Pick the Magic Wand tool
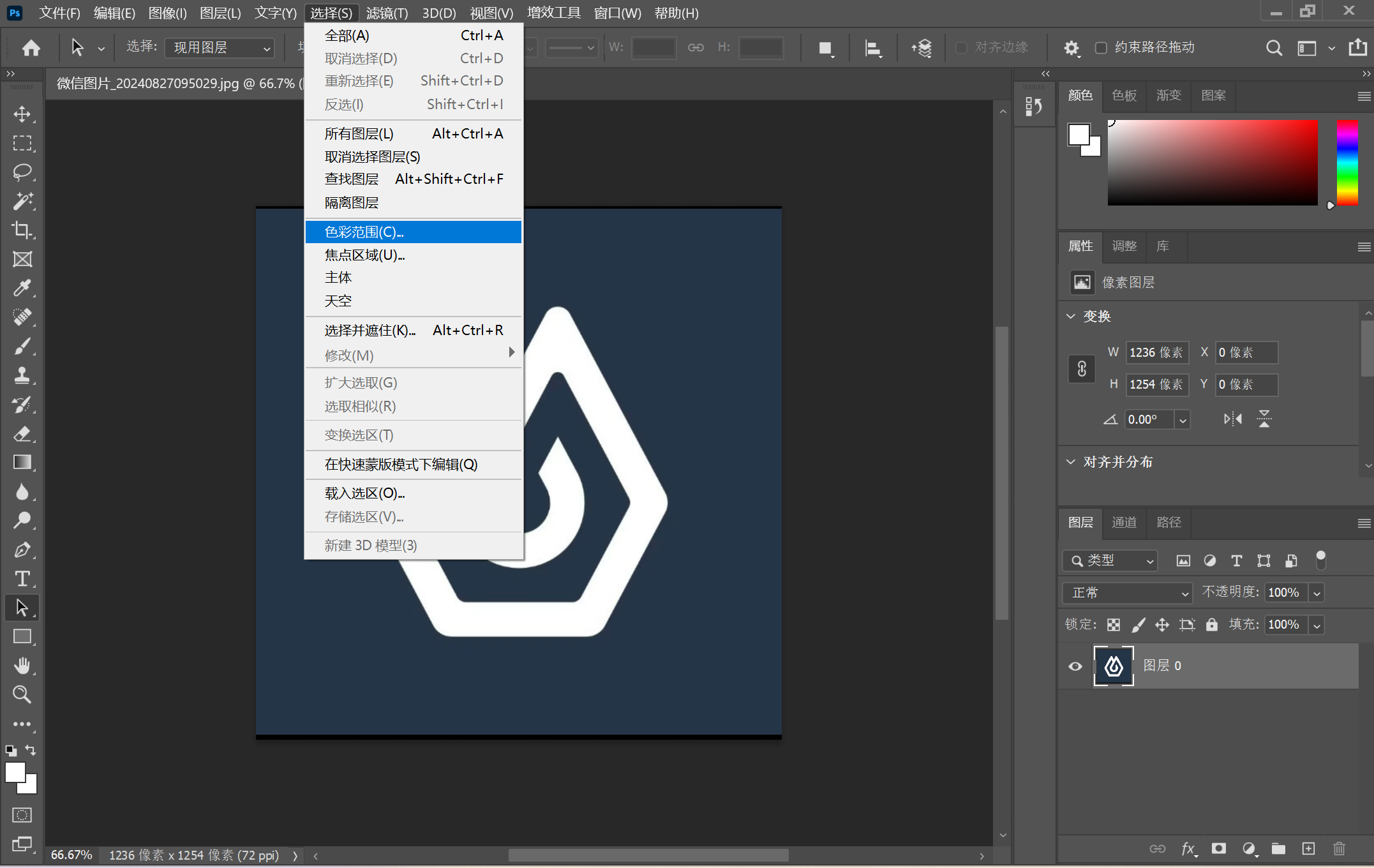1374x868 pixels. (x=22, y=202)
